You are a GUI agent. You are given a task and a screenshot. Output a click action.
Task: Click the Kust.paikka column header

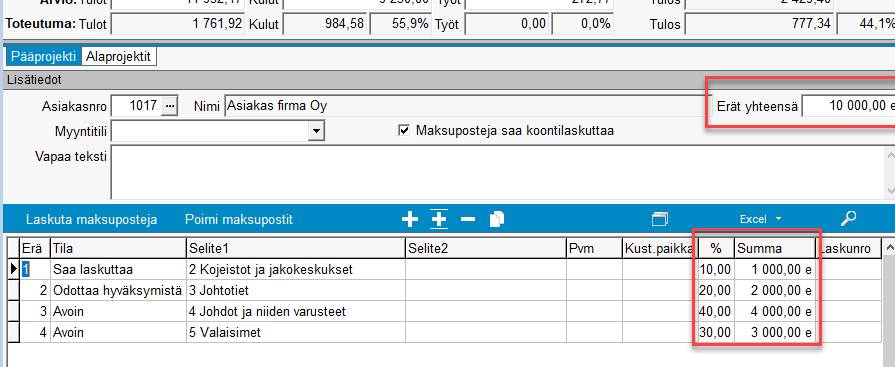[660, 248]
